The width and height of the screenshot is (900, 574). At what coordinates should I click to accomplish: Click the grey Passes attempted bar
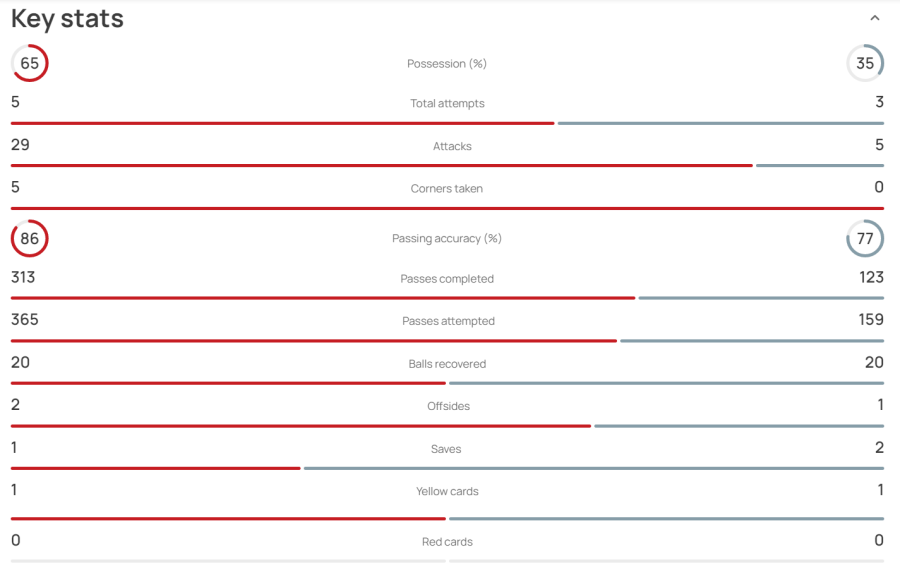point(752,341)
